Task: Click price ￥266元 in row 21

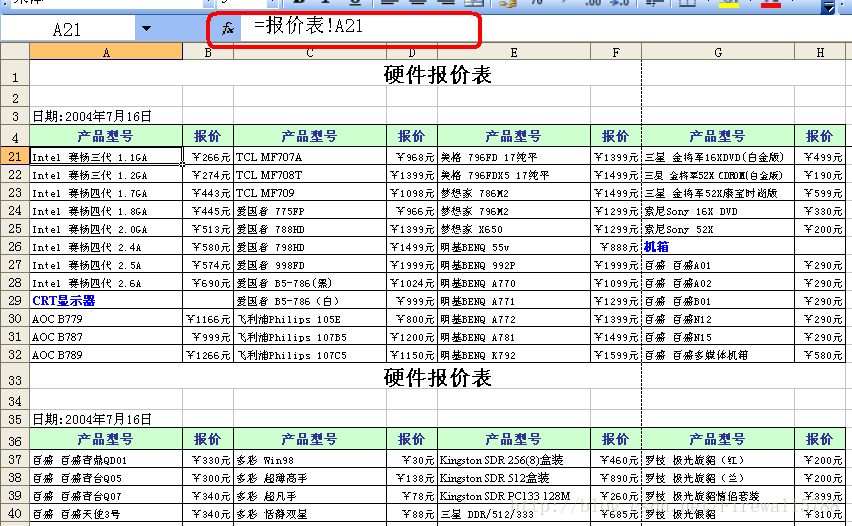Action: tap(208, 156)
